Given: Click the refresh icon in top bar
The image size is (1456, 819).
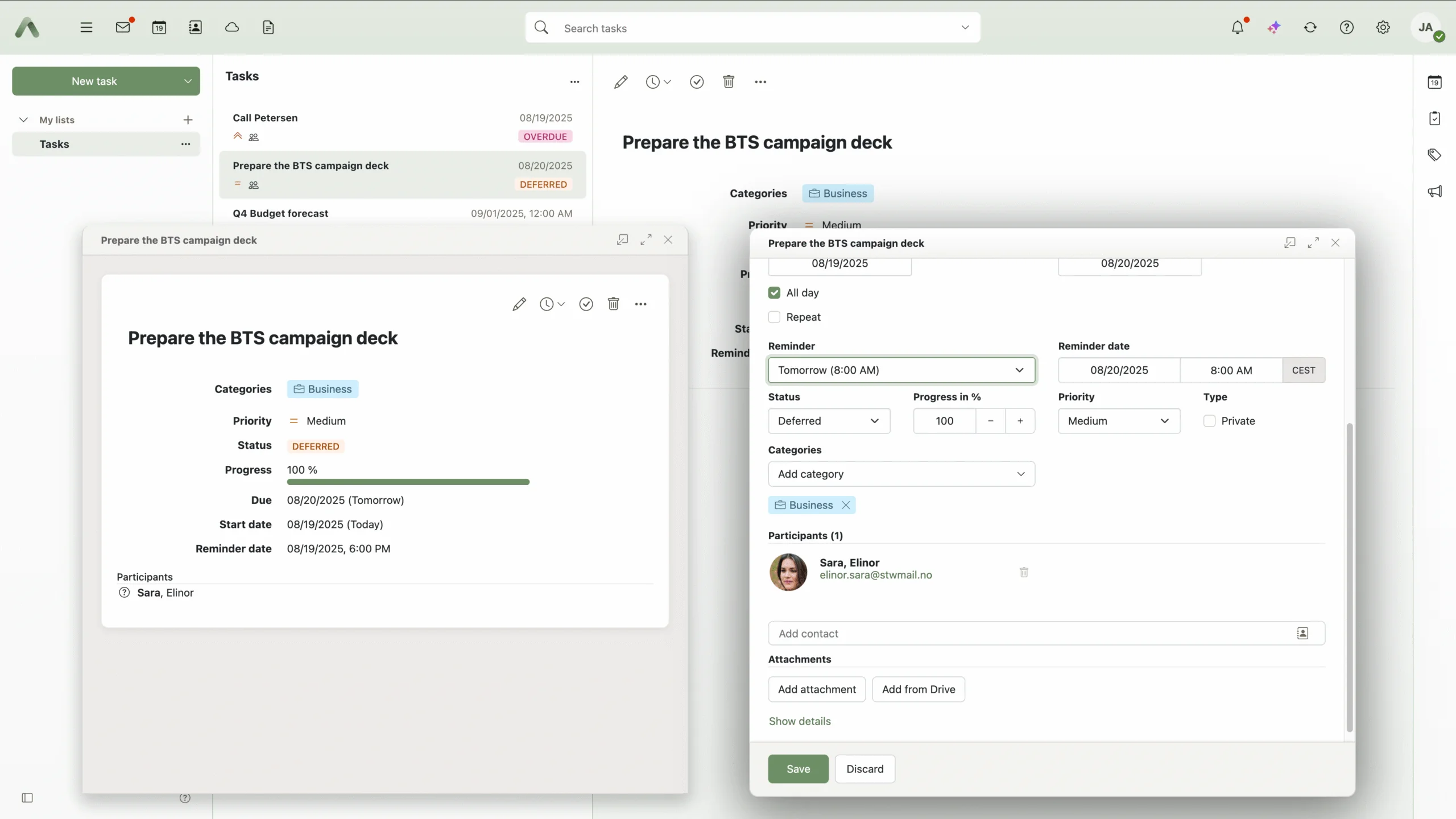Looking at the screenshot, I should (1310, 27).
